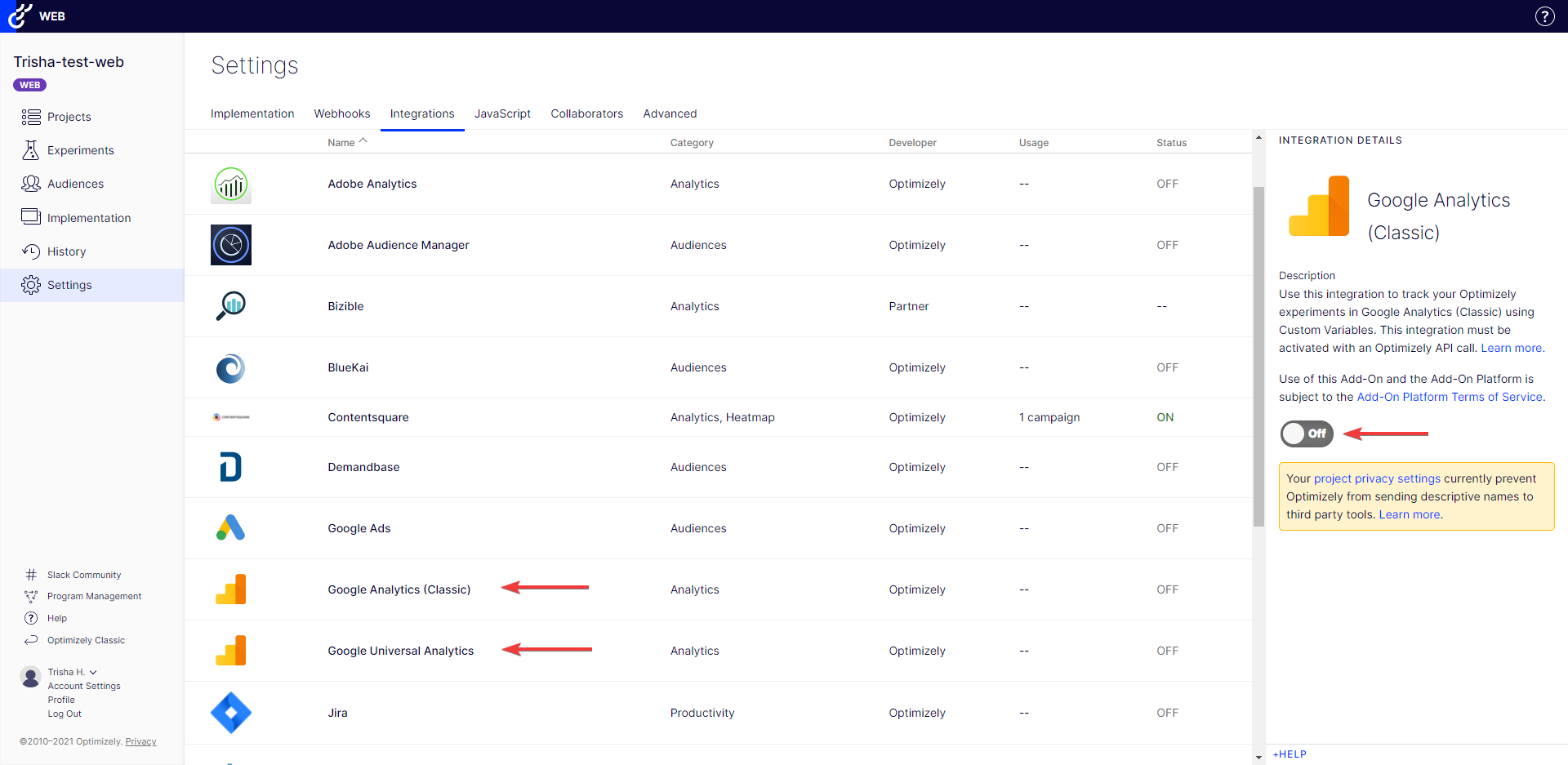Image resolution: width=1568 pixels, height=765 pixels.
Task: Click the Google Universal Analytics logo
Action: (231, 651)
